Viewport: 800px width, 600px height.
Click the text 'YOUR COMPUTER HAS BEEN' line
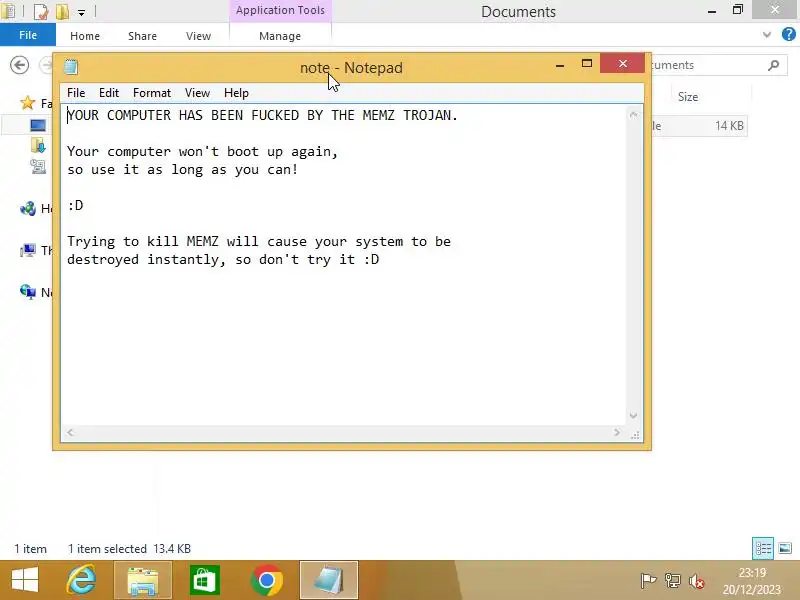click(263, 115)
